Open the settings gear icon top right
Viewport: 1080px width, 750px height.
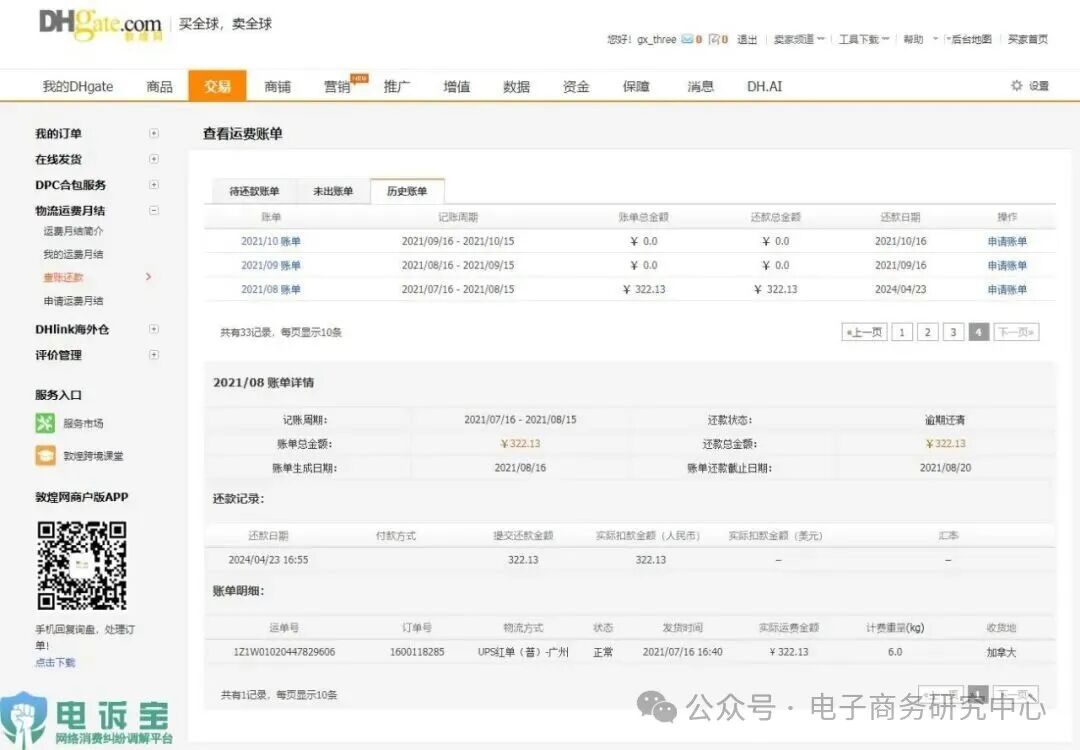coord(1016,87)
